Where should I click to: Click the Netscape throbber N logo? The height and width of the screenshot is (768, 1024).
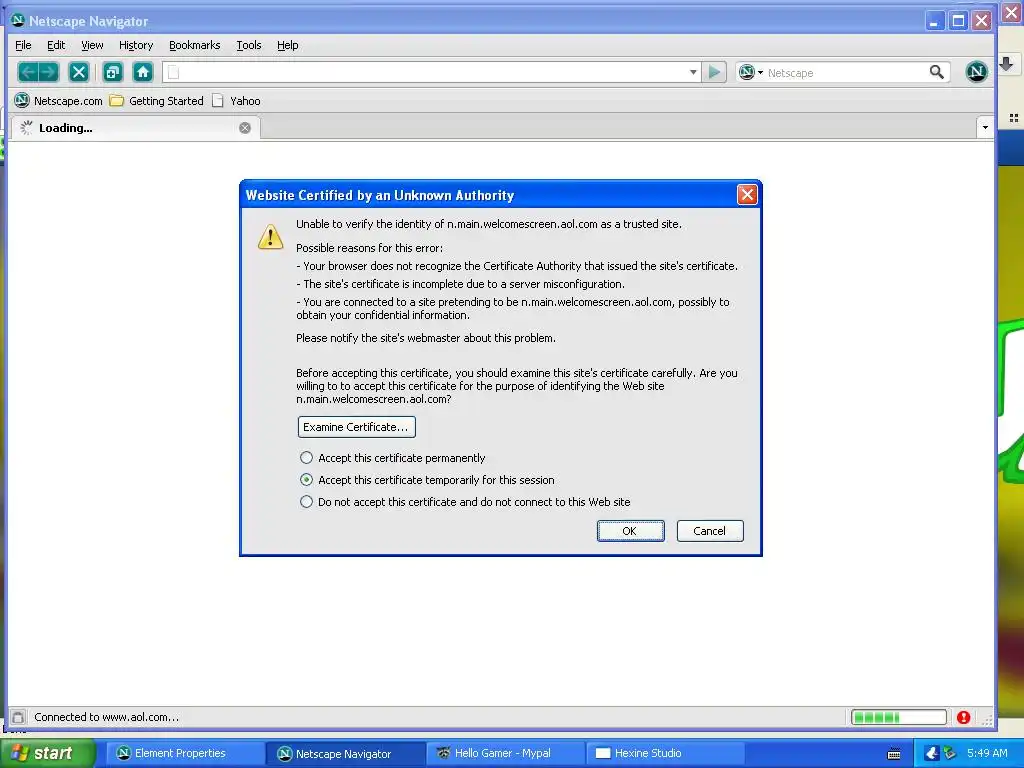coord(976,72)
